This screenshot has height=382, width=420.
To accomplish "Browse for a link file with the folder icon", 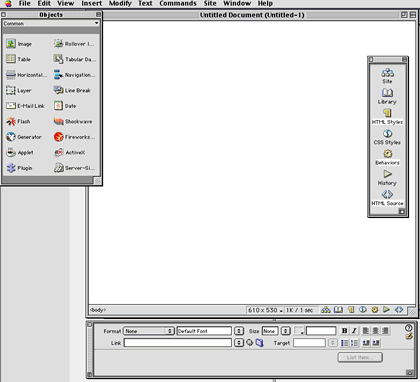I will (260, 343).
